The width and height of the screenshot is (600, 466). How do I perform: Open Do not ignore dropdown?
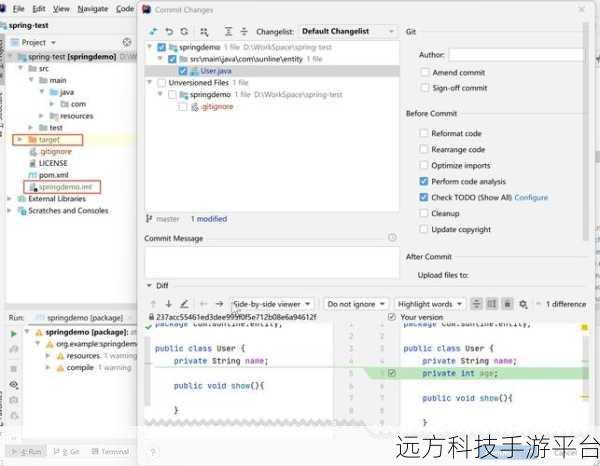click(x=356, y=304)
